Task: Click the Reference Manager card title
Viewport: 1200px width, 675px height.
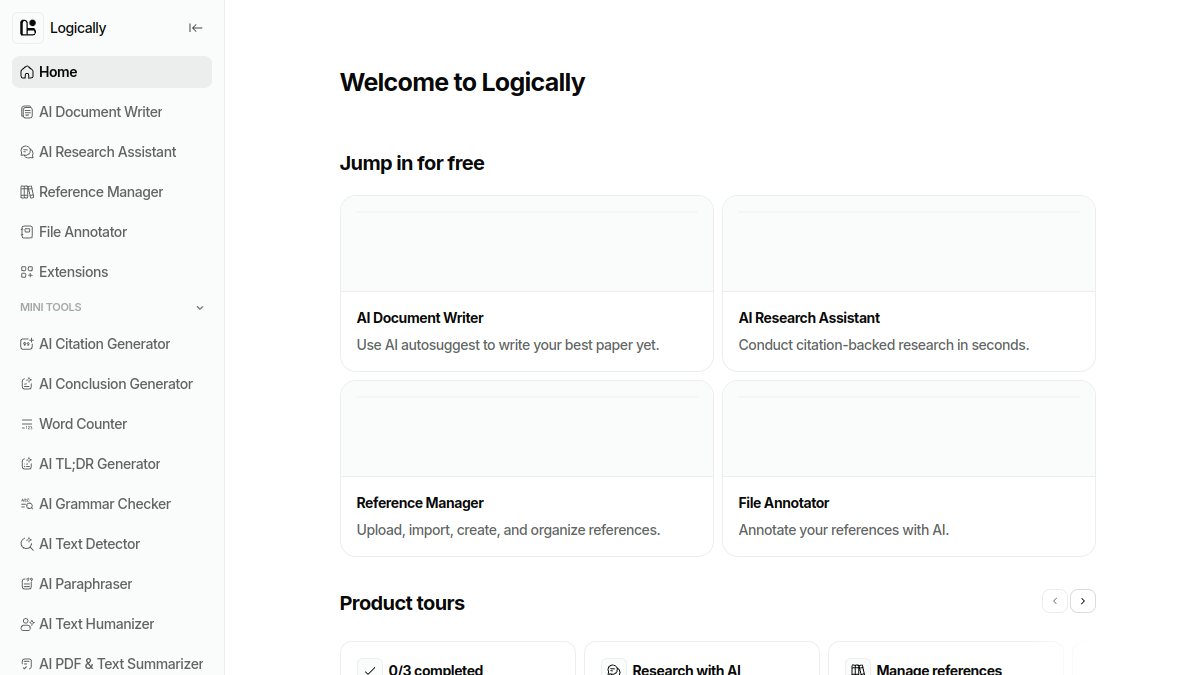Action: click(420, 503)
